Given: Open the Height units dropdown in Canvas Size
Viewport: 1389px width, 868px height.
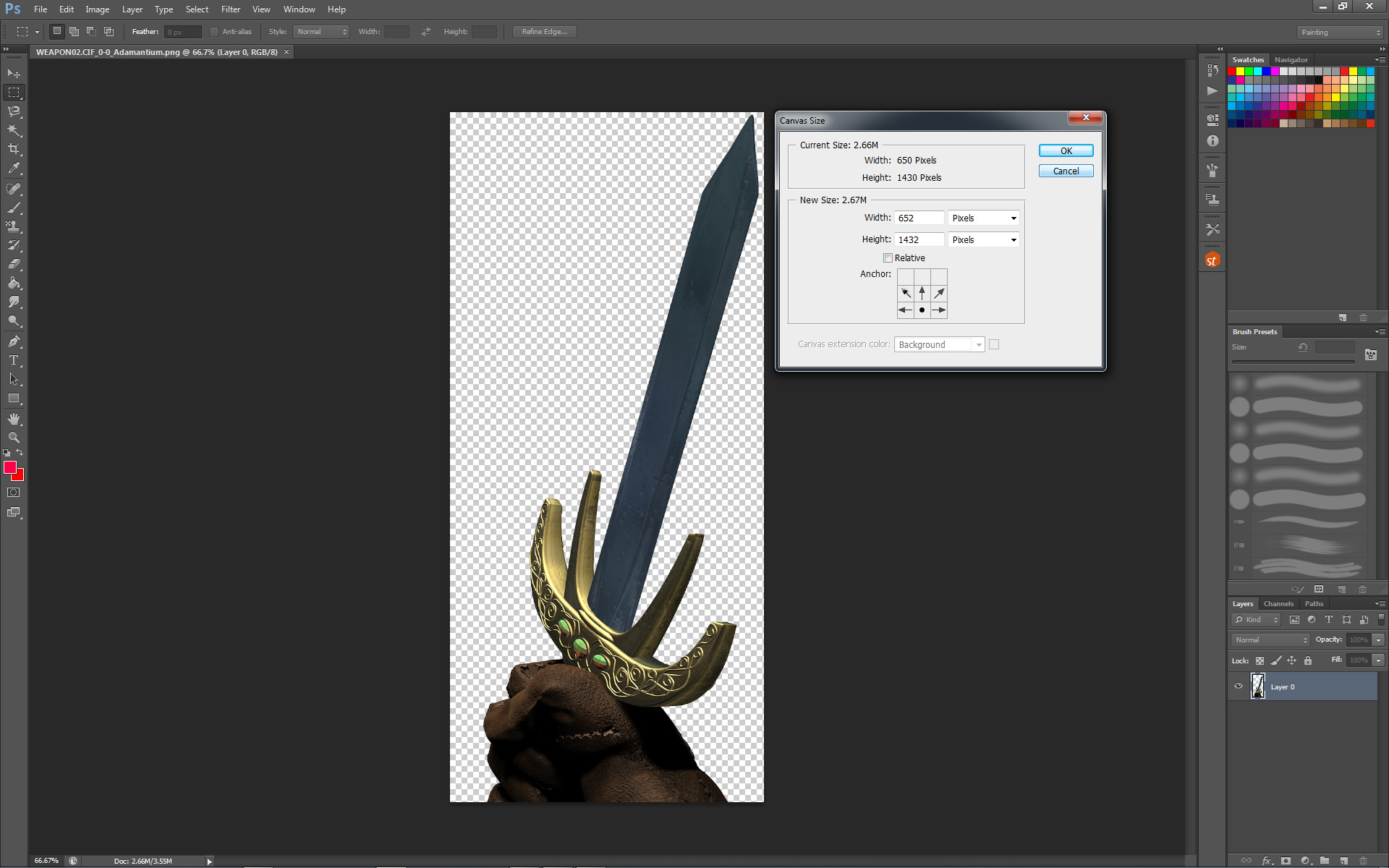Looking at the screenshot, I should tap(984, 239).
